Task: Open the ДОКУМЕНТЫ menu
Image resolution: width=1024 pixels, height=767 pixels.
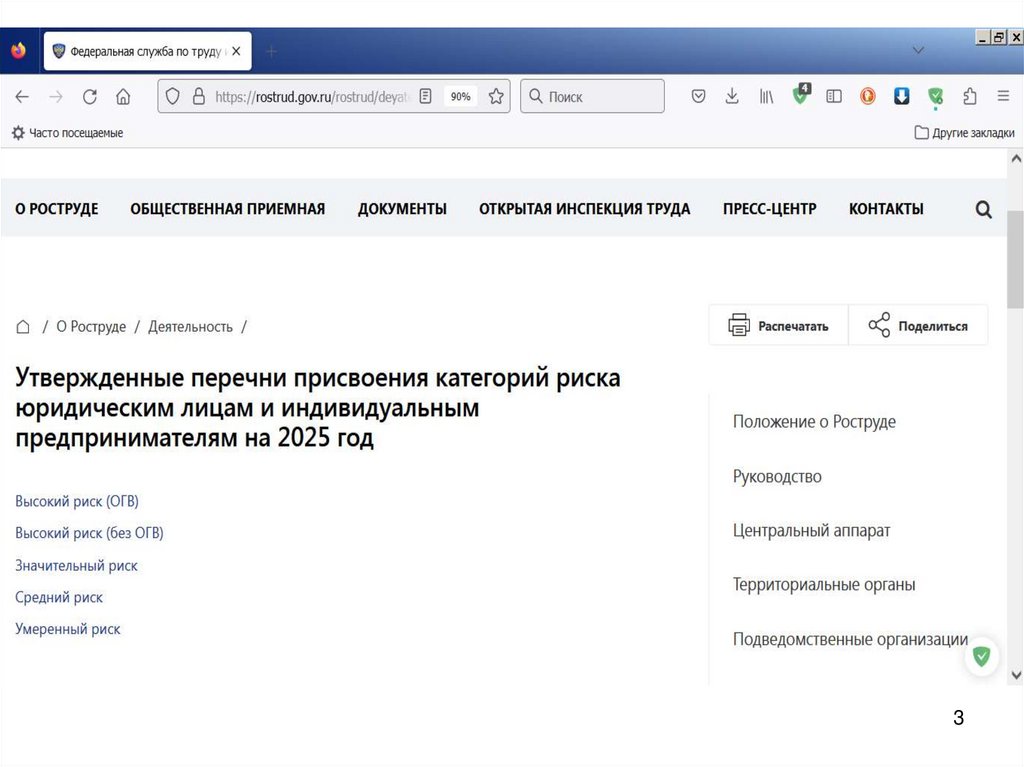Action: pos(402,208)
